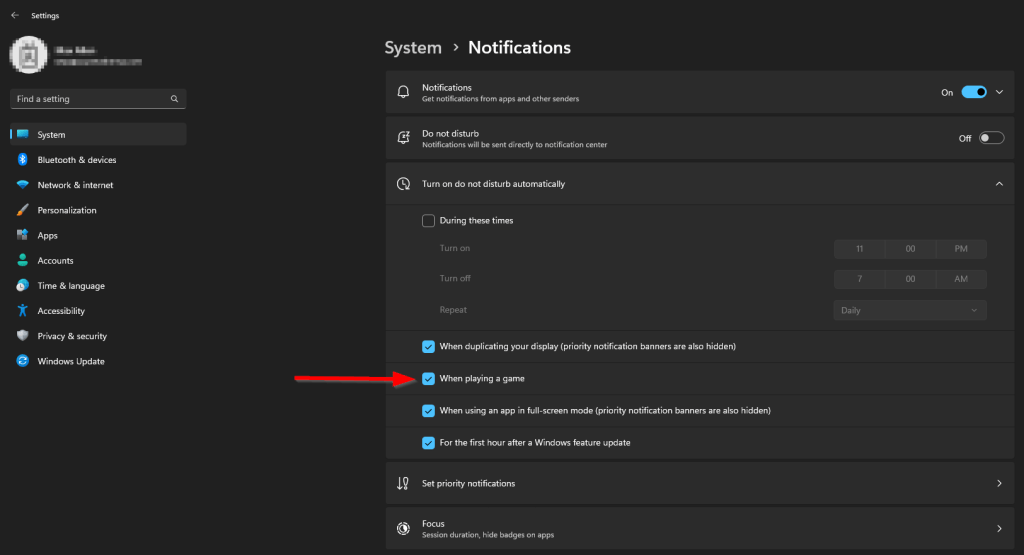
Task: Click the Bluetooth & devices icon
Action: (22, 160)
